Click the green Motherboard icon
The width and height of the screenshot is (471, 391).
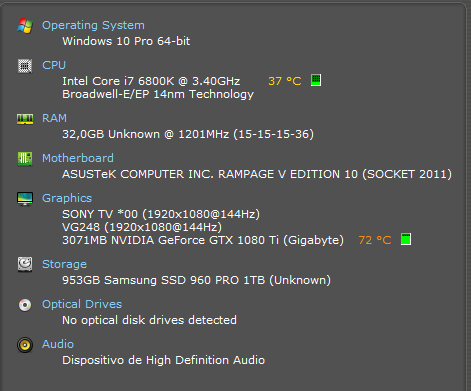pyautogui.click(x=25, y=159)
